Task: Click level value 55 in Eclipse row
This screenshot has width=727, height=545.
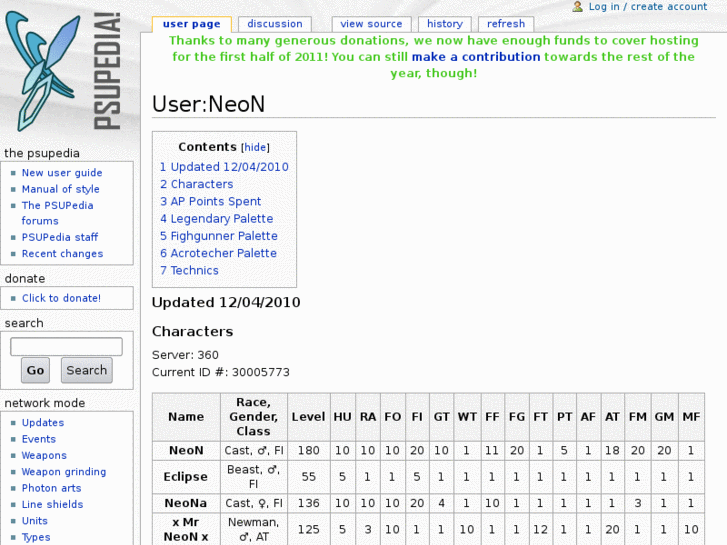Action: (309, 477)
